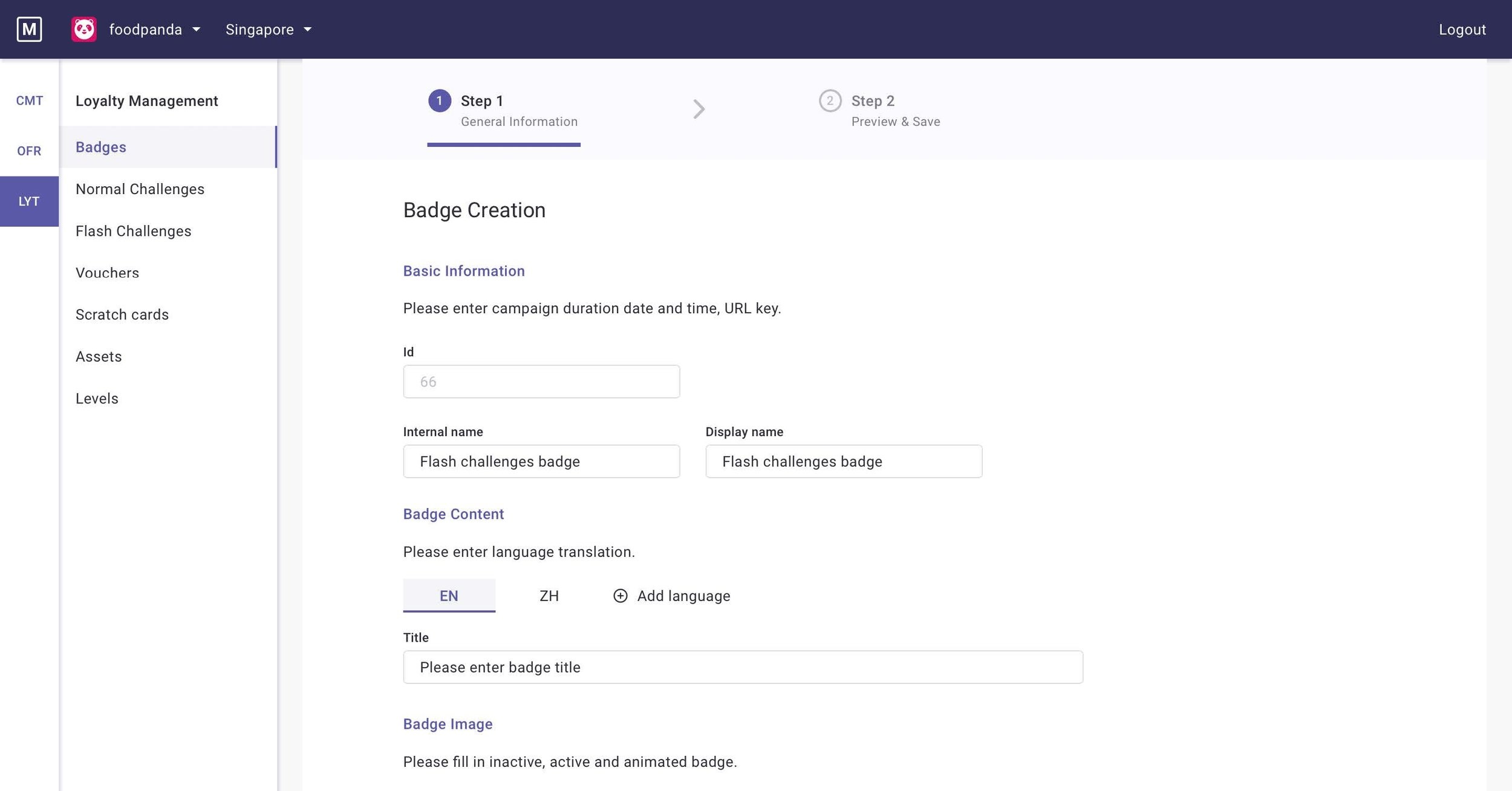
Task: Select the EN language tab
Action: [449, 595]
